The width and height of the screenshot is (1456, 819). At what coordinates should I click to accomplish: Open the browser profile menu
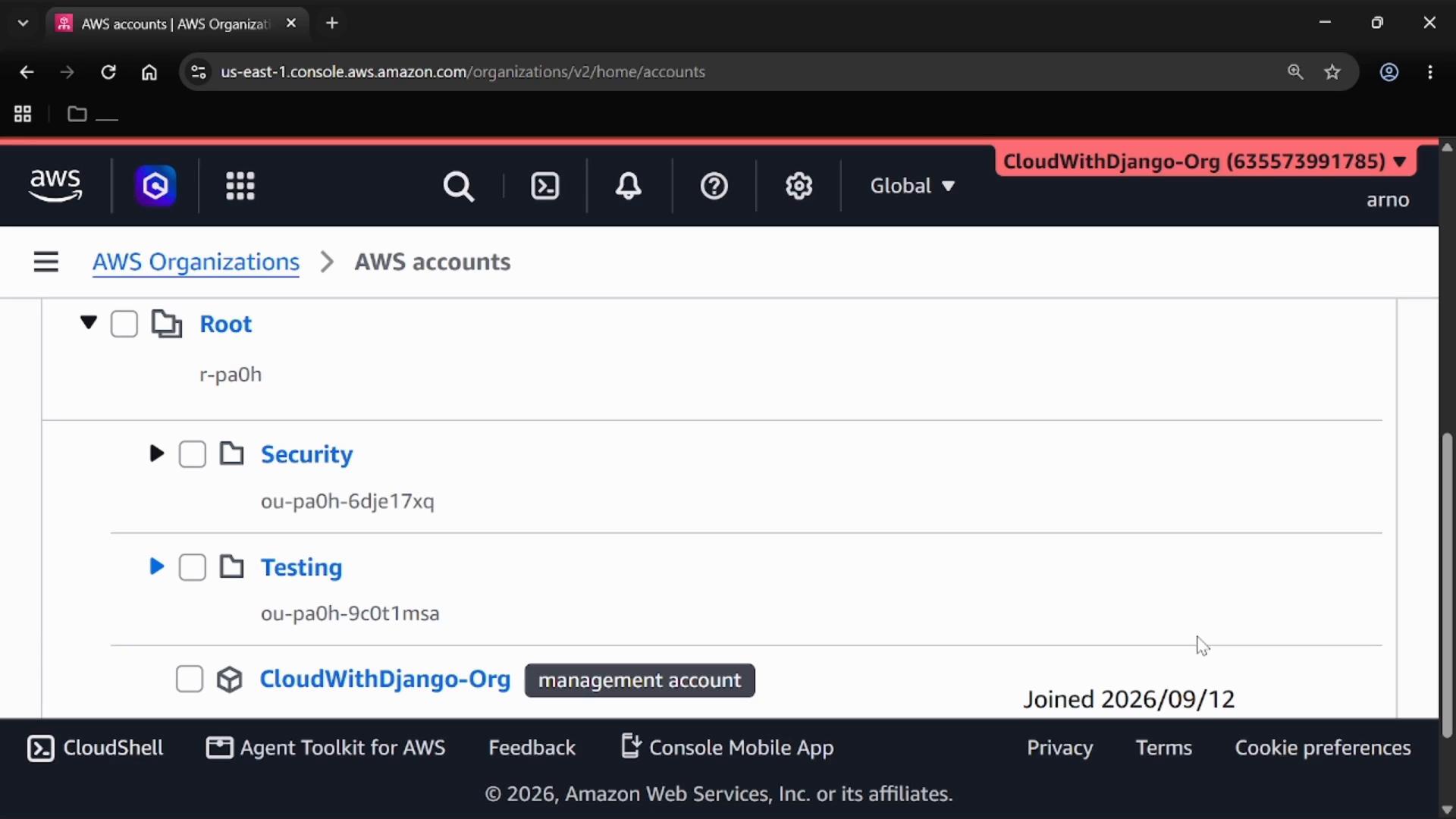click(1389, 72)
